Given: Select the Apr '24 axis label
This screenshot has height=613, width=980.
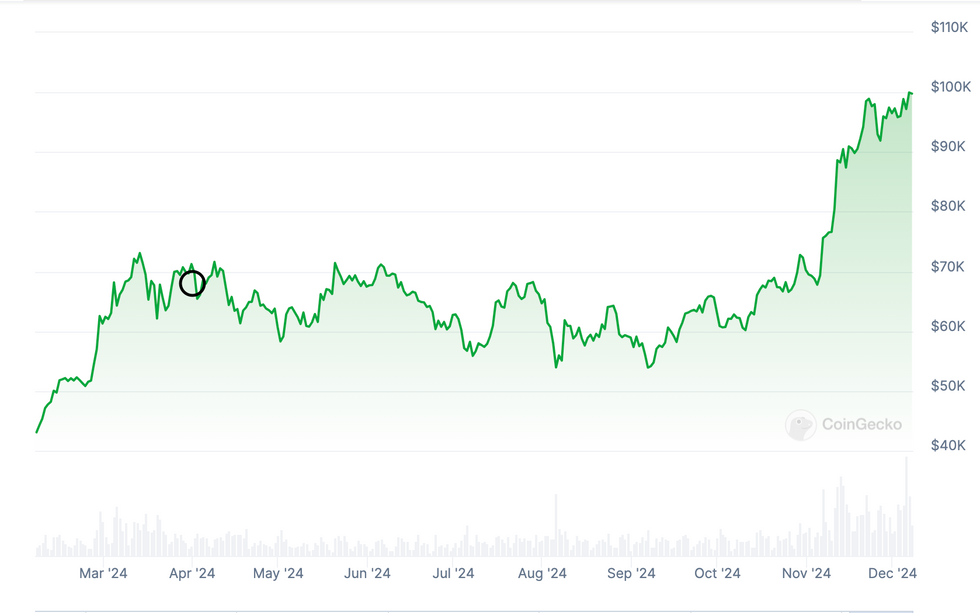Looking at the screenshot, I should 192,573.
